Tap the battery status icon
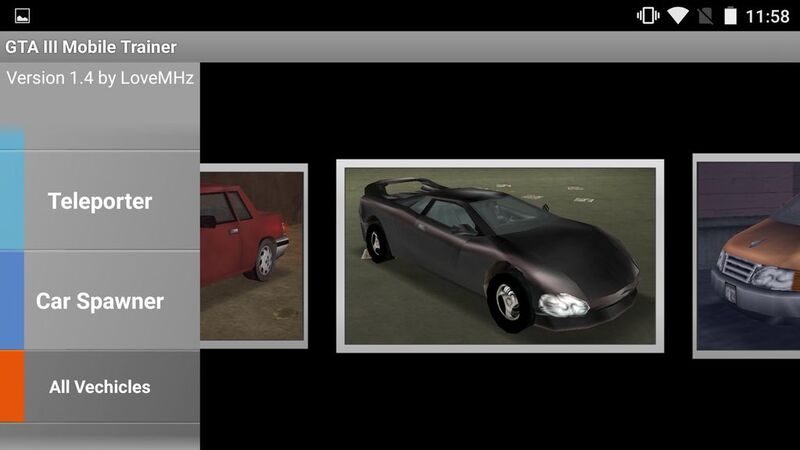The width and height of the screenshot is (800, 450). (731, 16)
